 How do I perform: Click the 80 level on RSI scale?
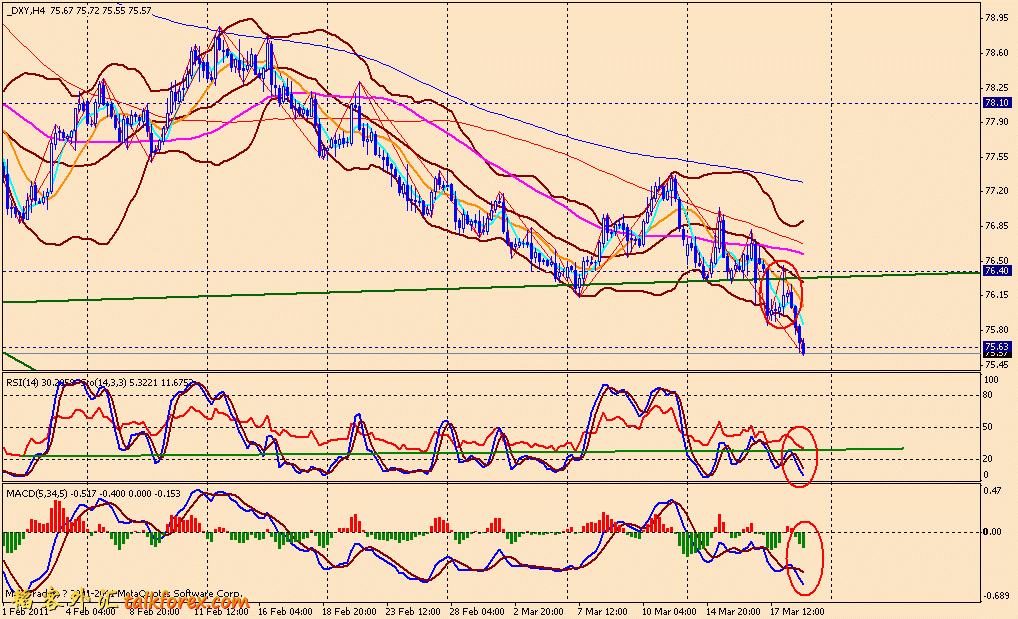987,394
